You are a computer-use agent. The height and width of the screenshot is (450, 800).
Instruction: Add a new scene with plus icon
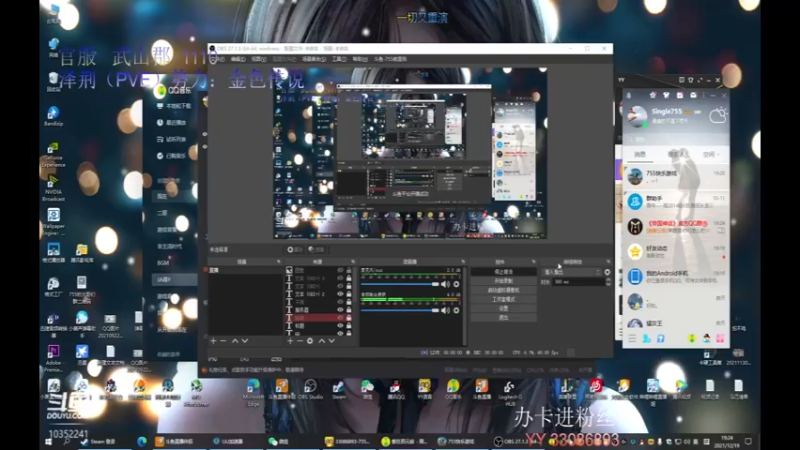click(213, 341)
